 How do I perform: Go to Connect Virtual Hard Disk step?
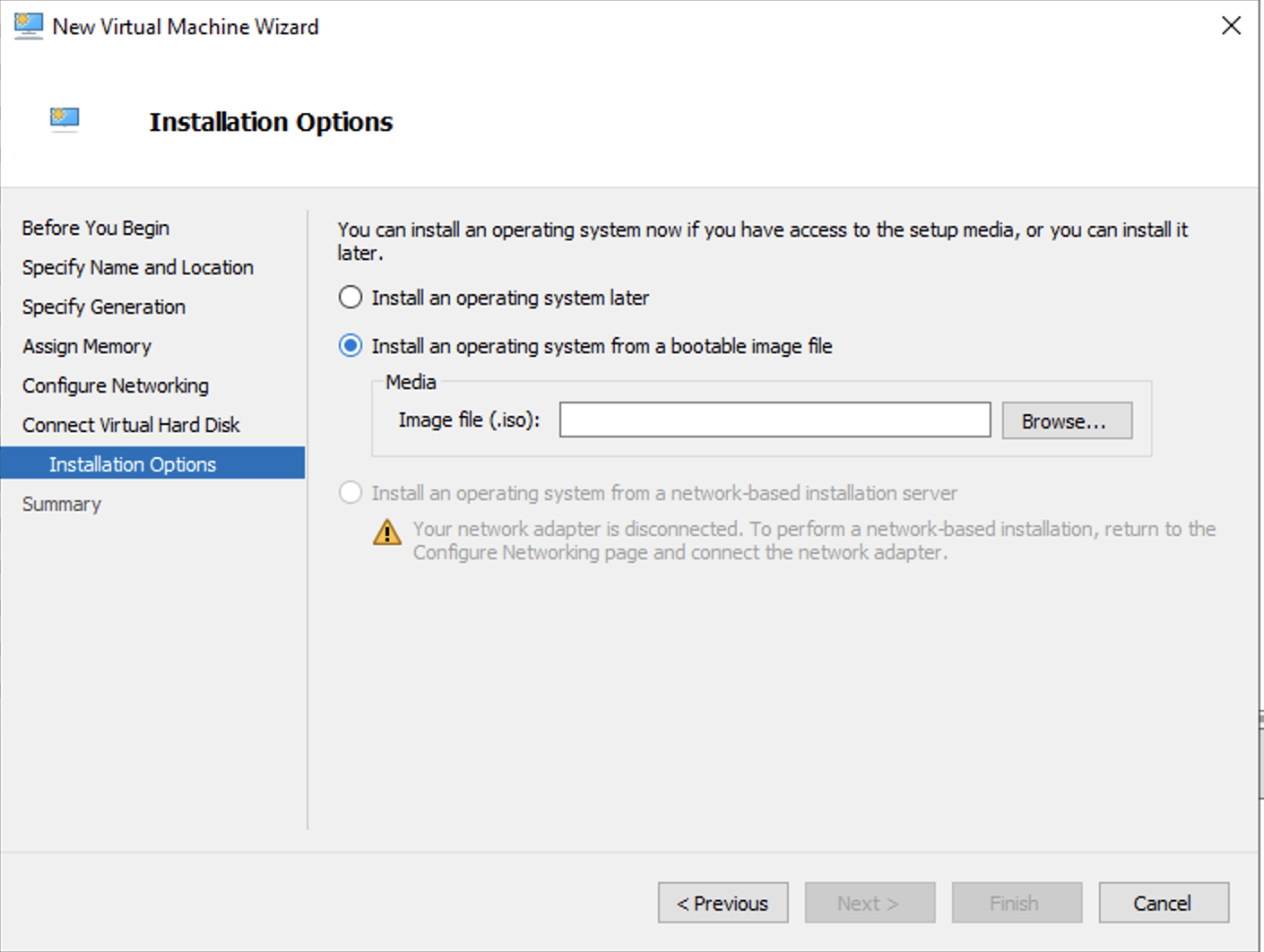130,425
